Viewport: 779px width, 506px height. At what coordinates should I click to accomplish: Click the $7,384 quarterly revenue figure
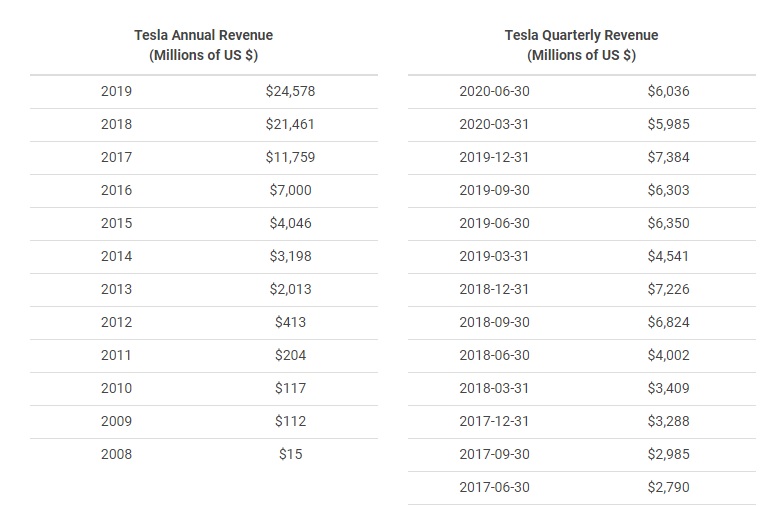tap(668, 157)
